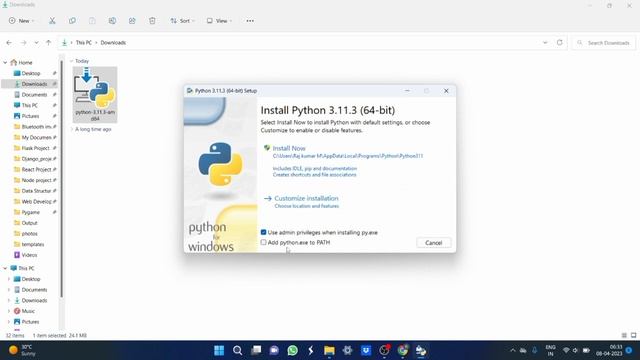Viewport: 640px width, 360px height.
Task: Go forward in File Explorer
Action: pos(24,42)
